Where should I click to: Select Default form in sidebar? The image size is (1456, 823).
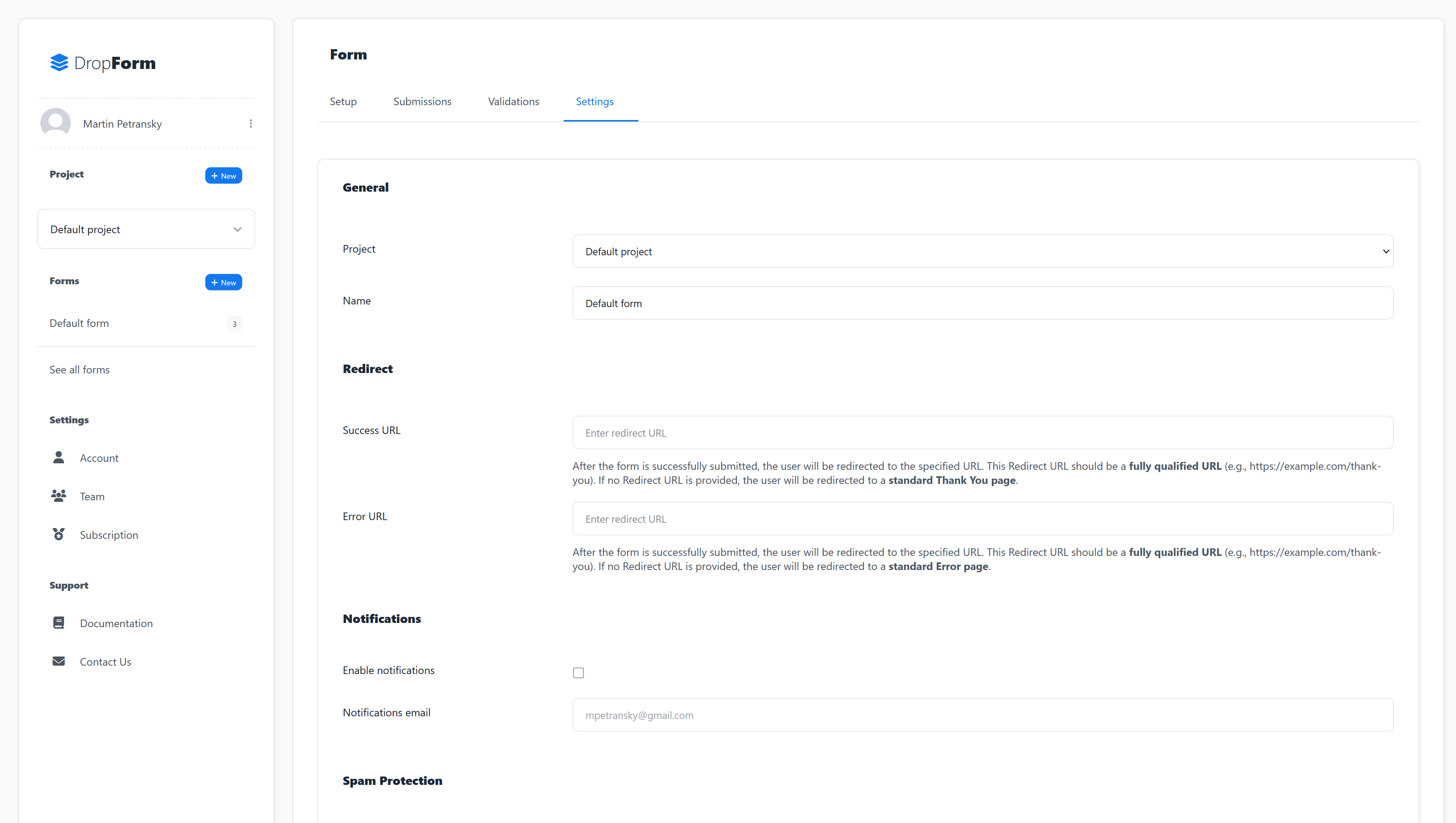point(79,323)
